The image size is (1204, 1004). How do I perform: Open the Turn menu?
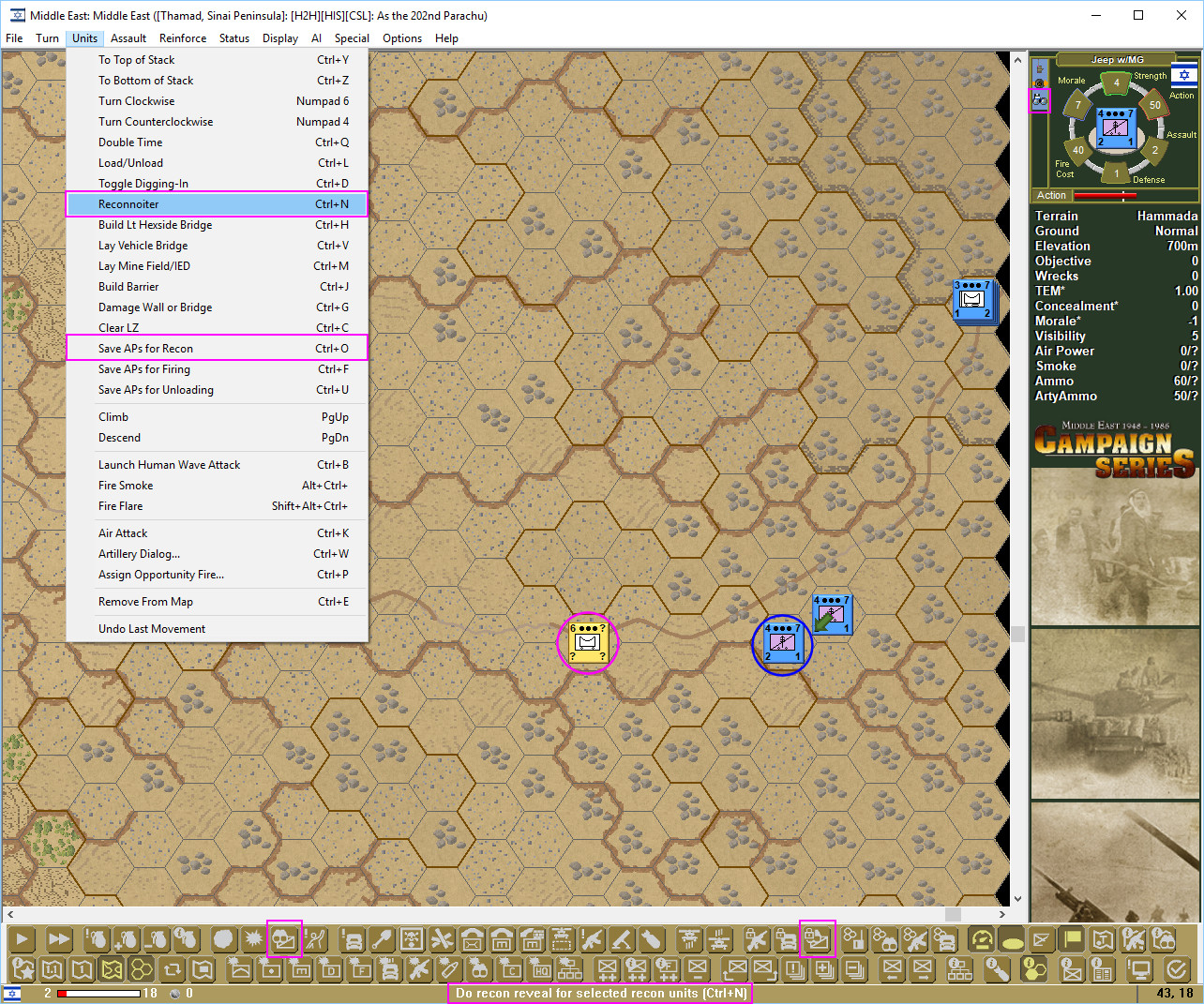coord(47,38)
